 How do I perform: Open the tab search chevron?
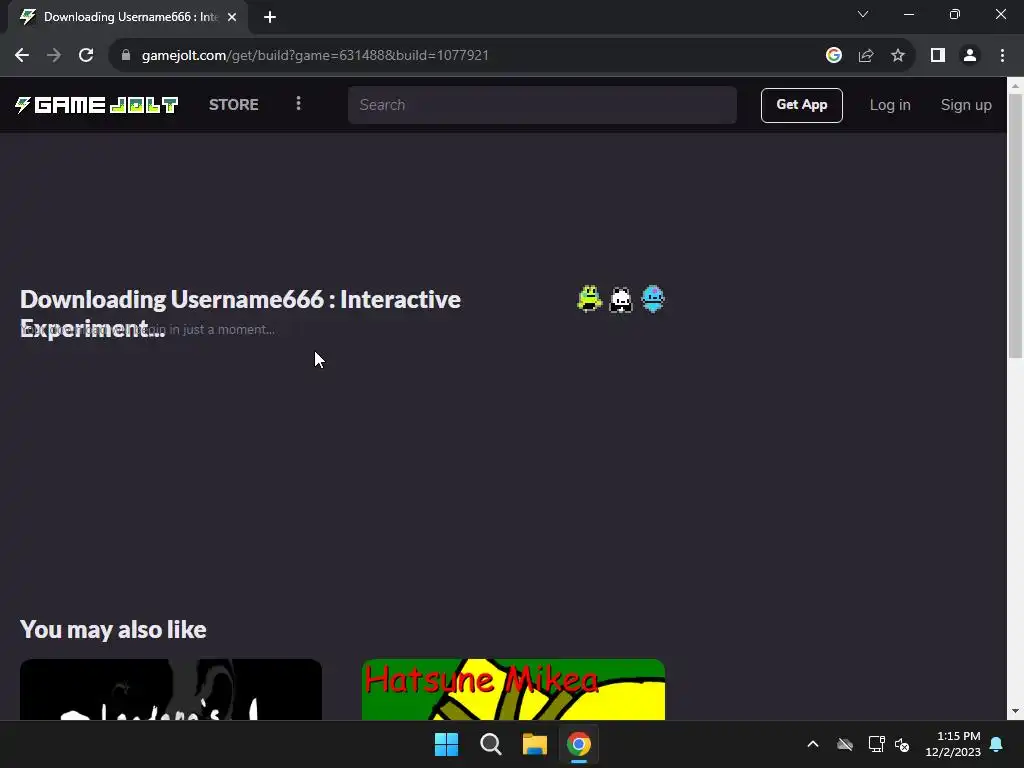[x=863, y=14]
